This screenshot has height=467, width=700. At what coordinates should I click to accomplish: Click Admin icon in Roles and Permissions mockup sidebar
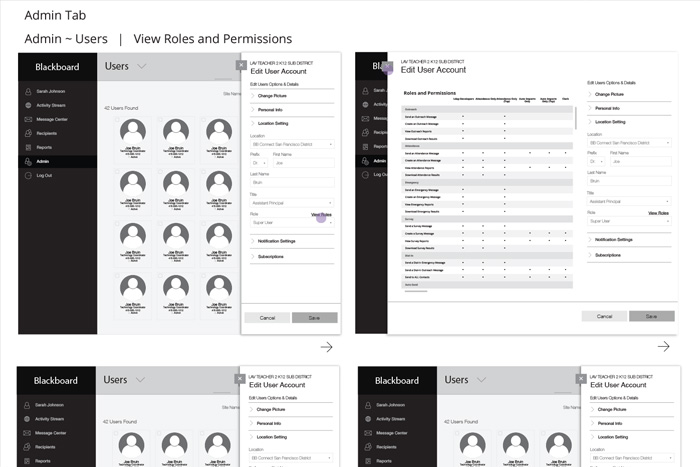(x=365, y=161)
